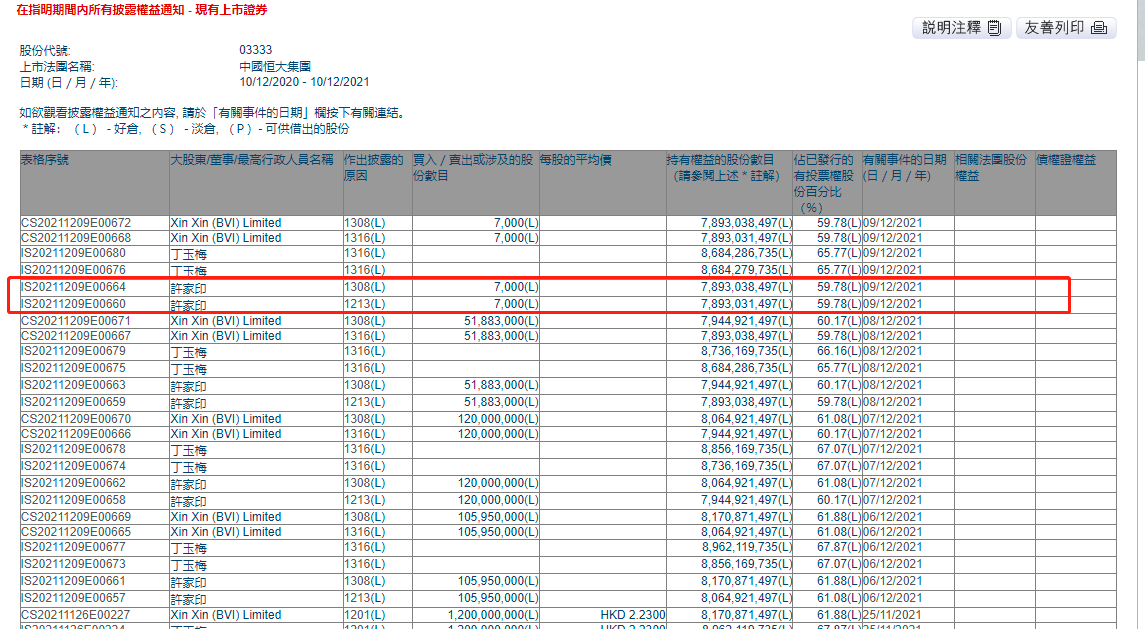This screenshot has width=1145, height=629.
Task: Click 丁玉梅 in row IS20211209E00680
Action: tap(189, 254)
